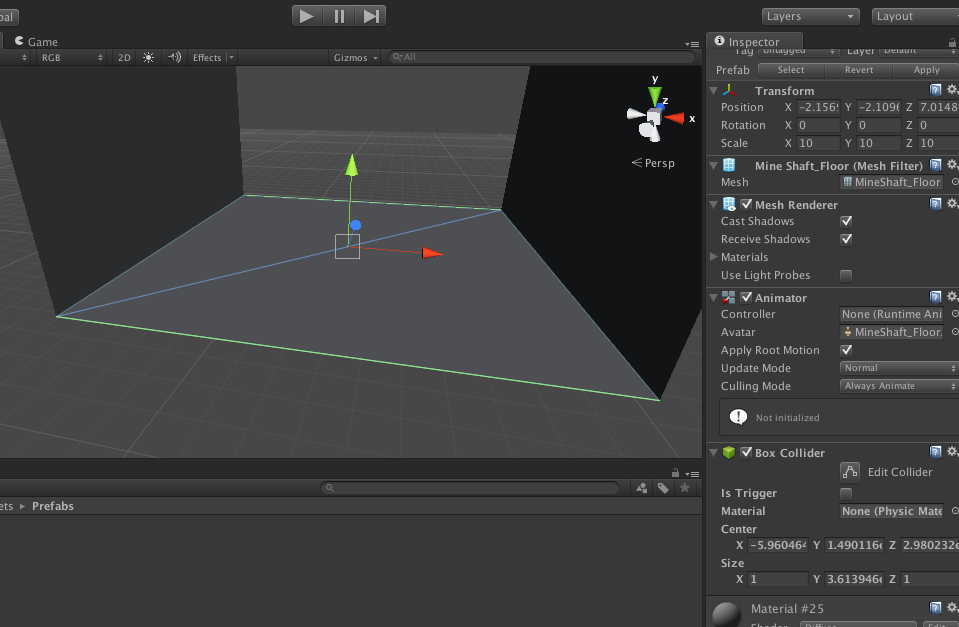
Task: Open Mesh Filter help icon
Action: (935, 165)
